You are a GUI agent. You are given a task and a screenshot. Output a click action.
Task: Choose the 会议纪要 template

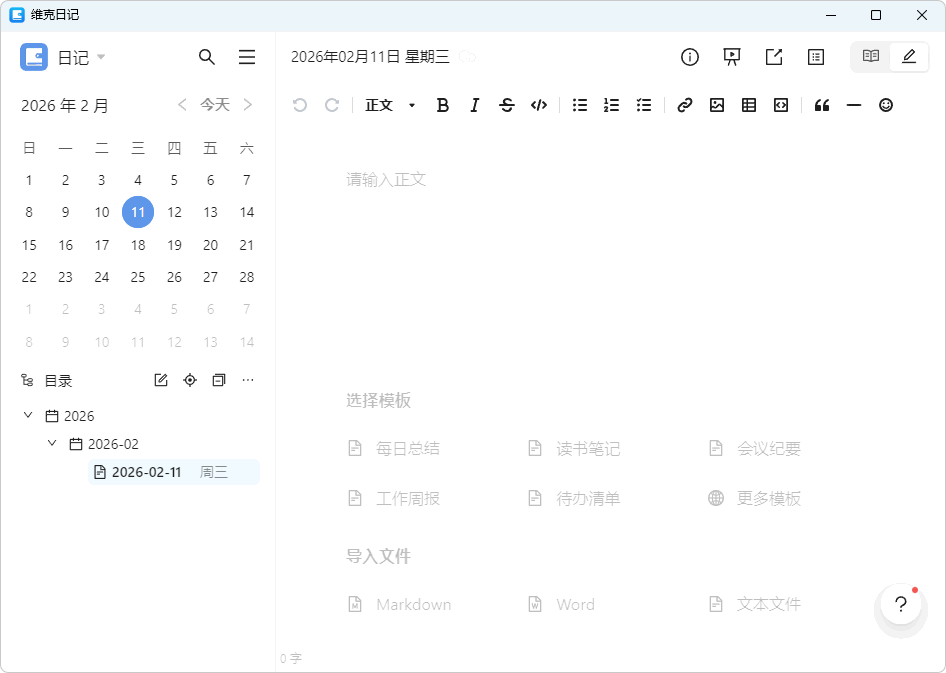click(x=768, y=449)
